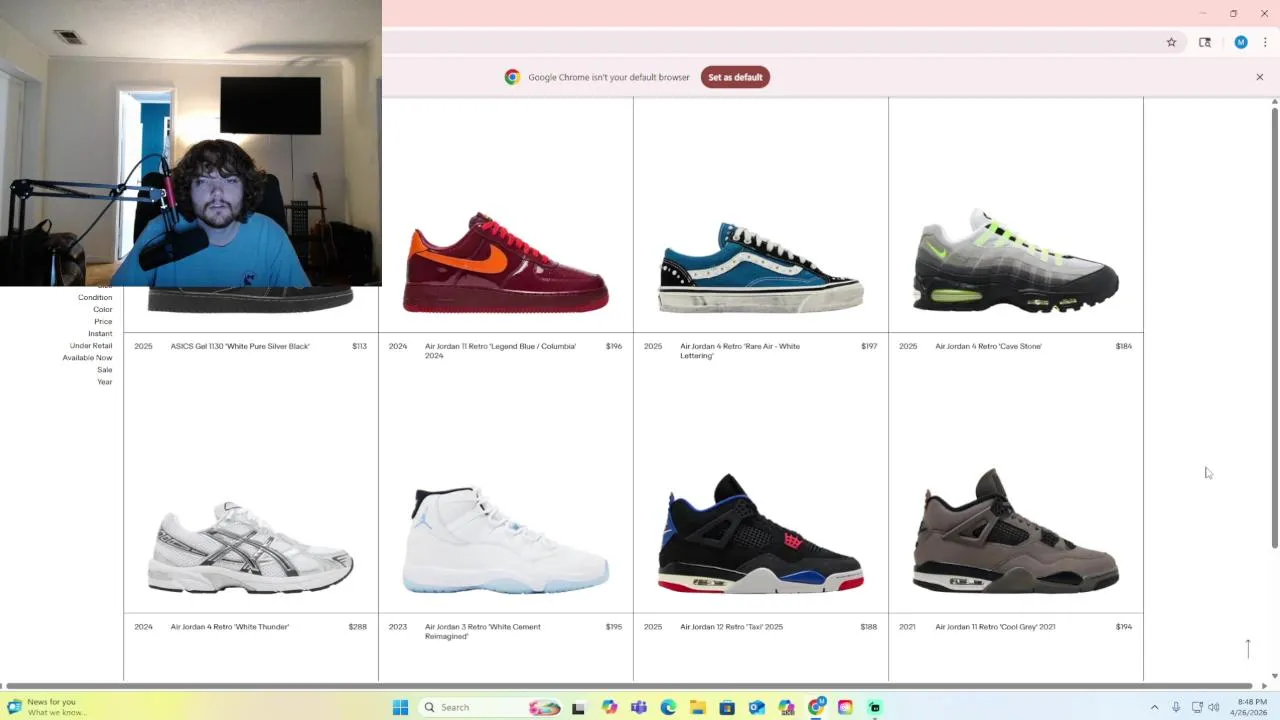Click the icon next to the bookmark star
The height and width of the screenshot is (720, 1280).
1205,42
